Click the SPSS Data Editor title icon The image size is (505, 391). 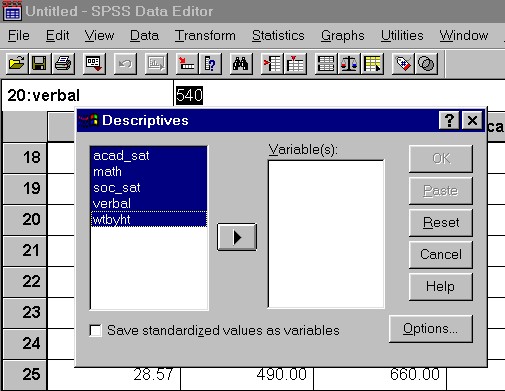pos(12,11)
